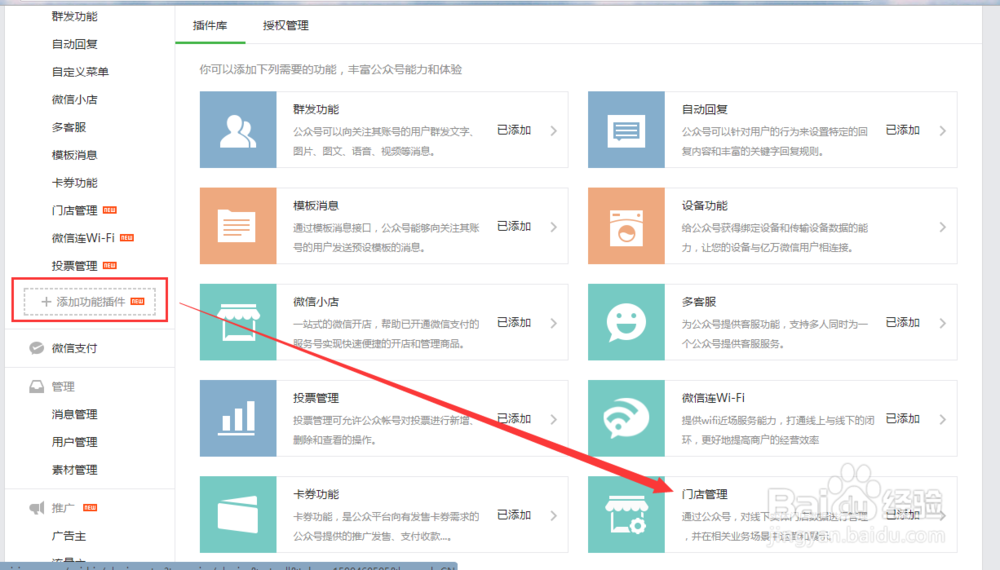Expand the 群发功能 card chevron arrow
This screenshot has height=570, width=1000.
pyautogui.click(x=554, y=131)
